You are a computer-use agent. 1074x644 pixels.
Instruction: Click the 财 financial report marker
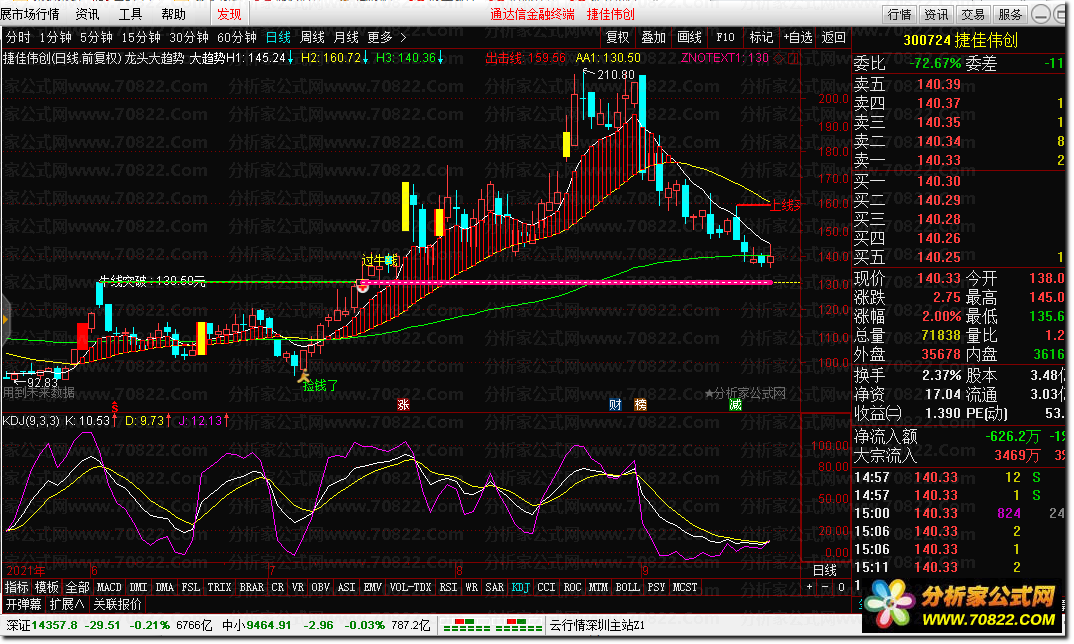click(x=615, y=405)
